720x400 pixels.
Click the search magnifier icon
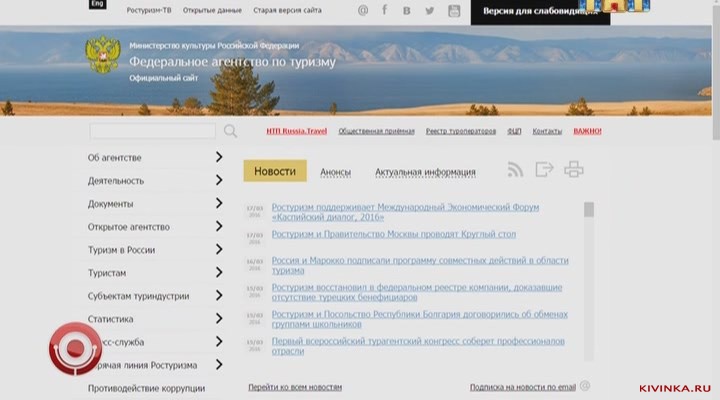[230, 131]
